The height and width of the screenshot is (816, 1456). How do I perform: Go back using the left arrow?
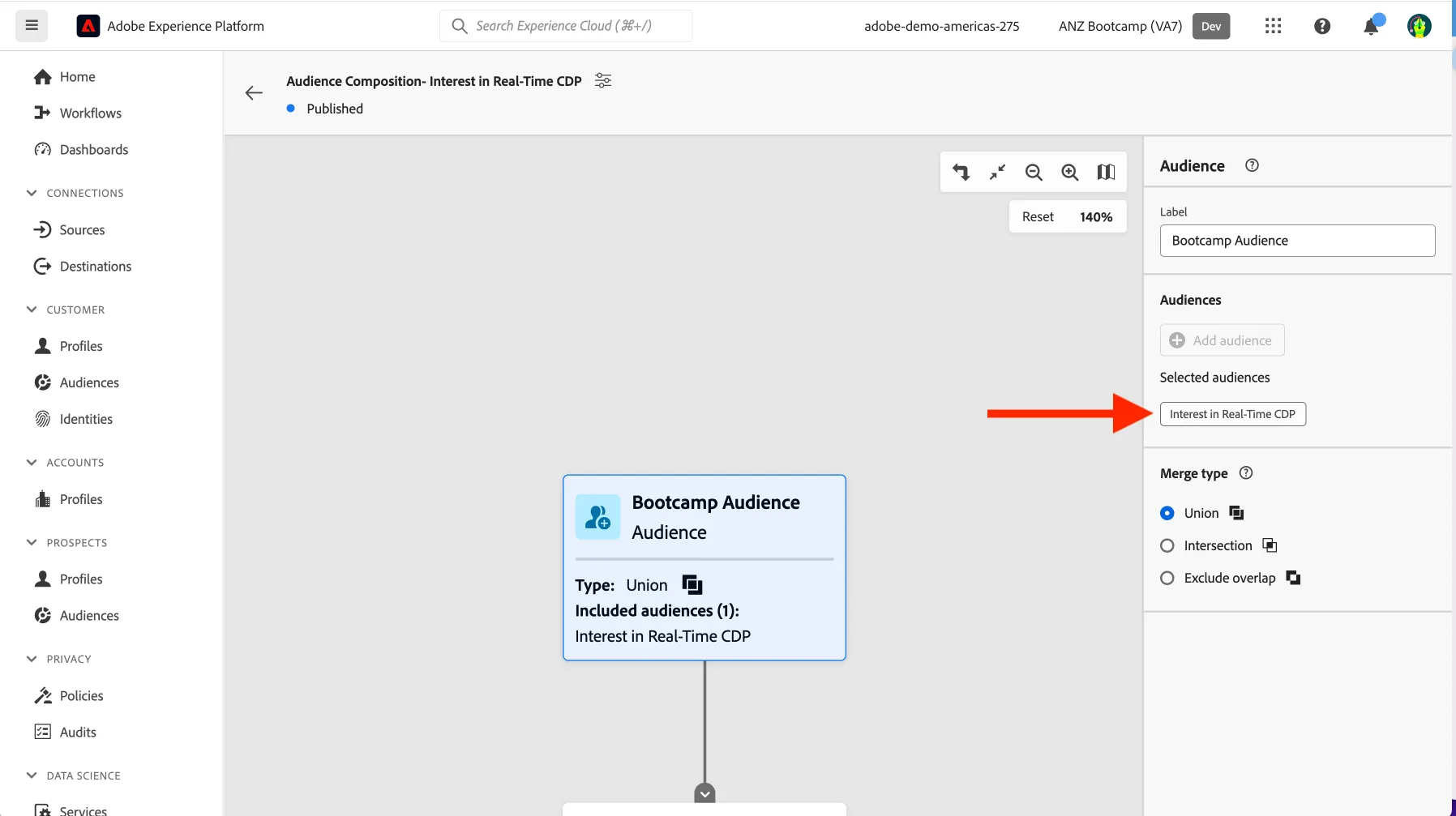(x=254, y=93)
